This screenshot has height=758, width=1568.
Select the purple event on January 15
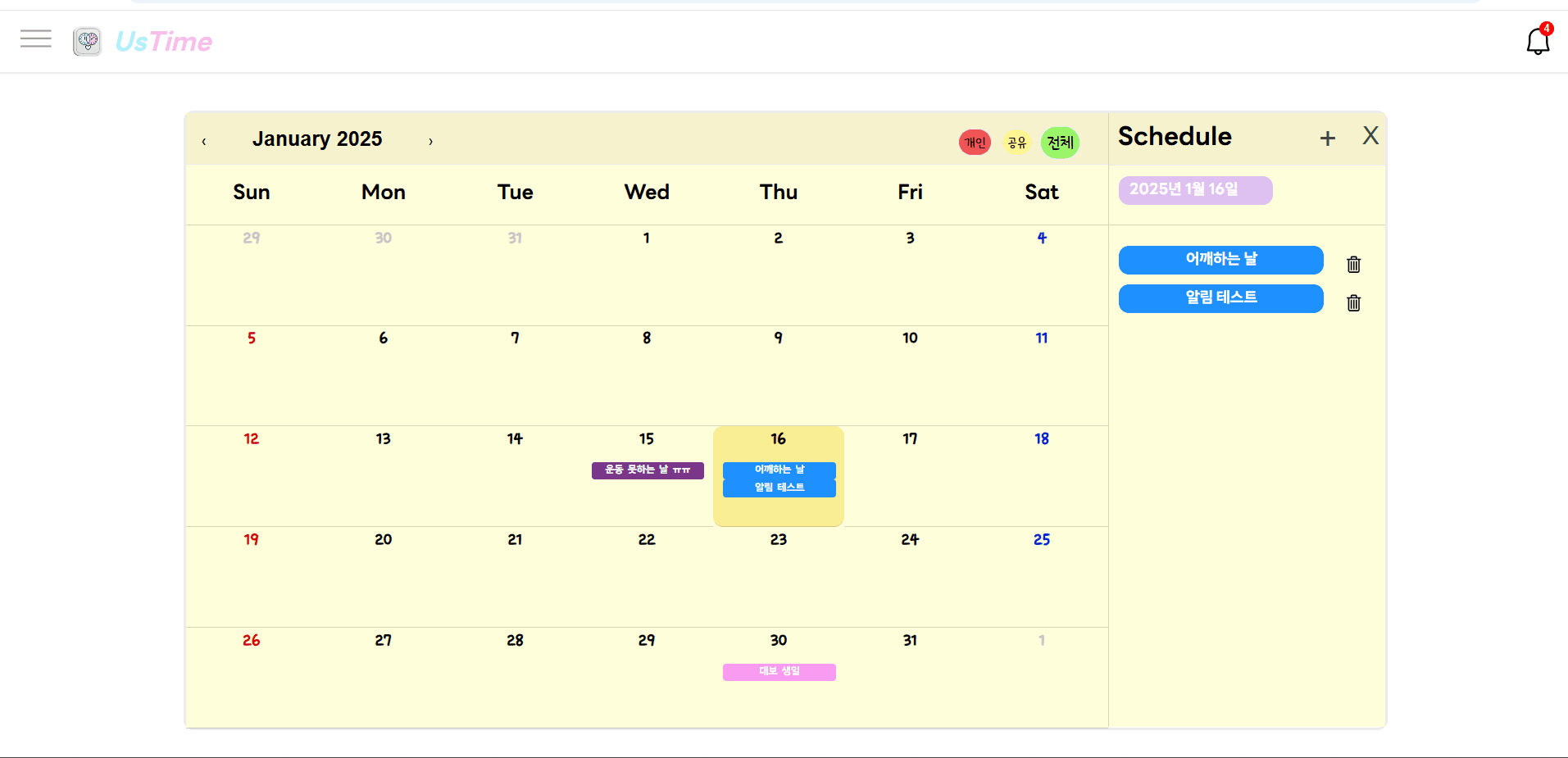[x=648, y=470]
